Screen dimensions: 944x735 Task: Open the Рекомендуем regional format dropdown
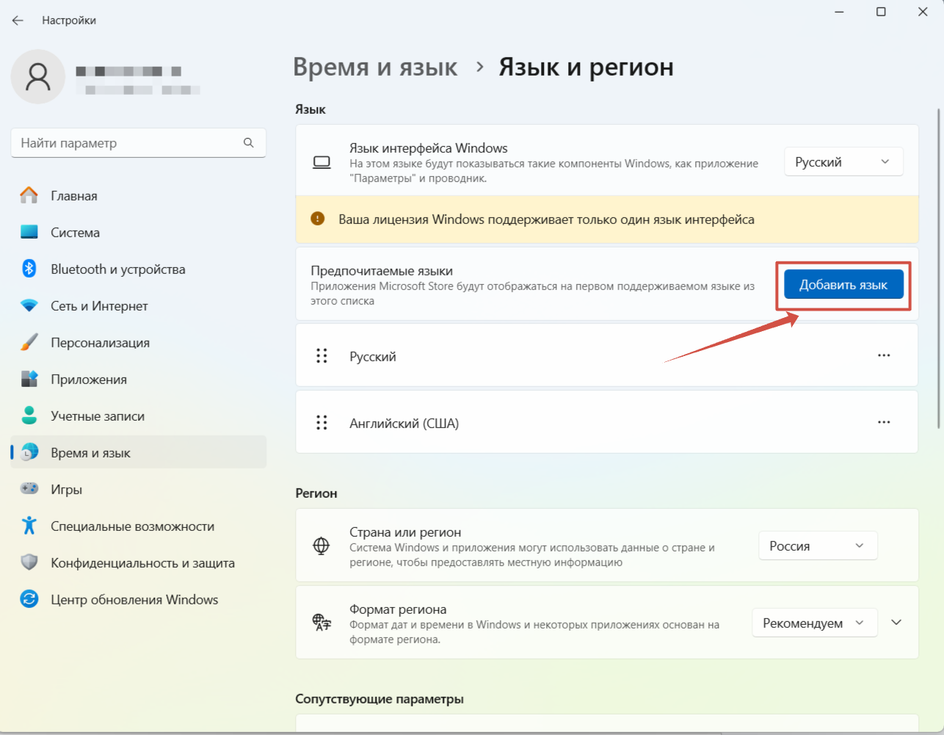tap(815, 623)
